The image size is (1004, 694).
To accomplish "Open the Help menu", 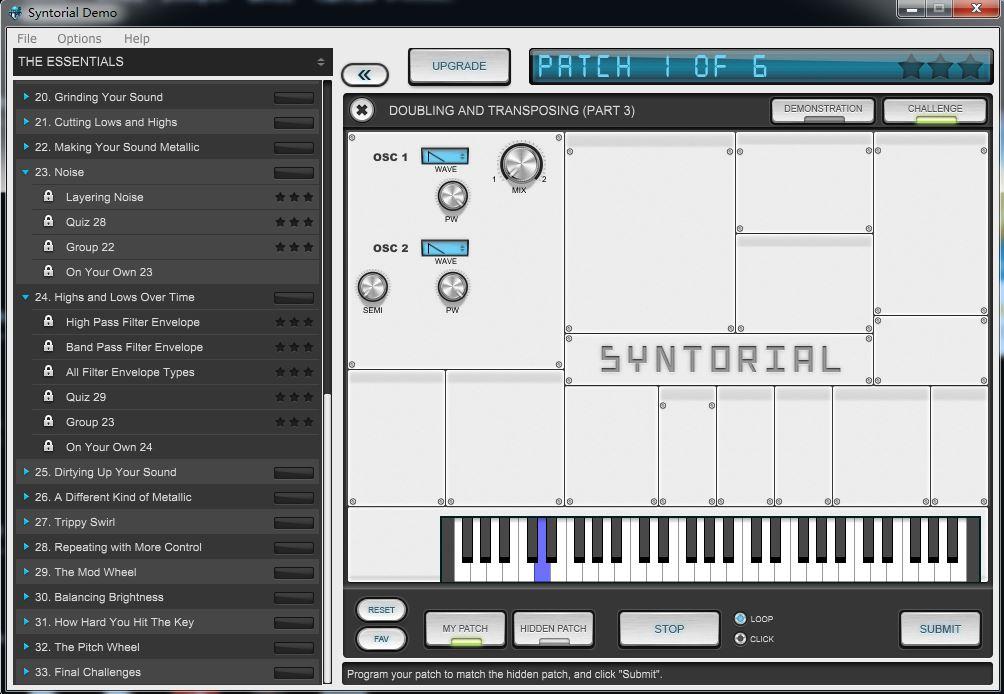I will pos(136,38).
